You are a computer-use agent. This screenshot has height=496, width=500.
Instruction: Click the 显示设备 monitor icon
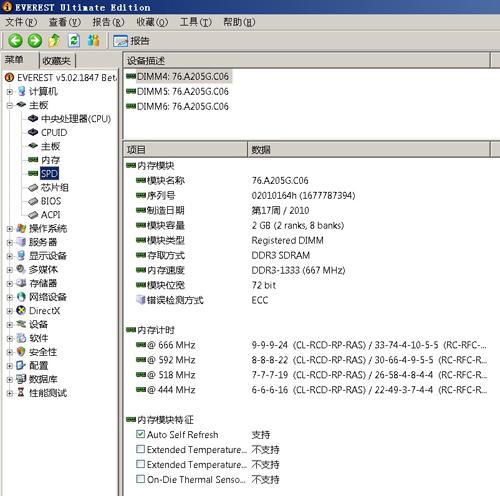pyautogui.click(x=21, y=256)
